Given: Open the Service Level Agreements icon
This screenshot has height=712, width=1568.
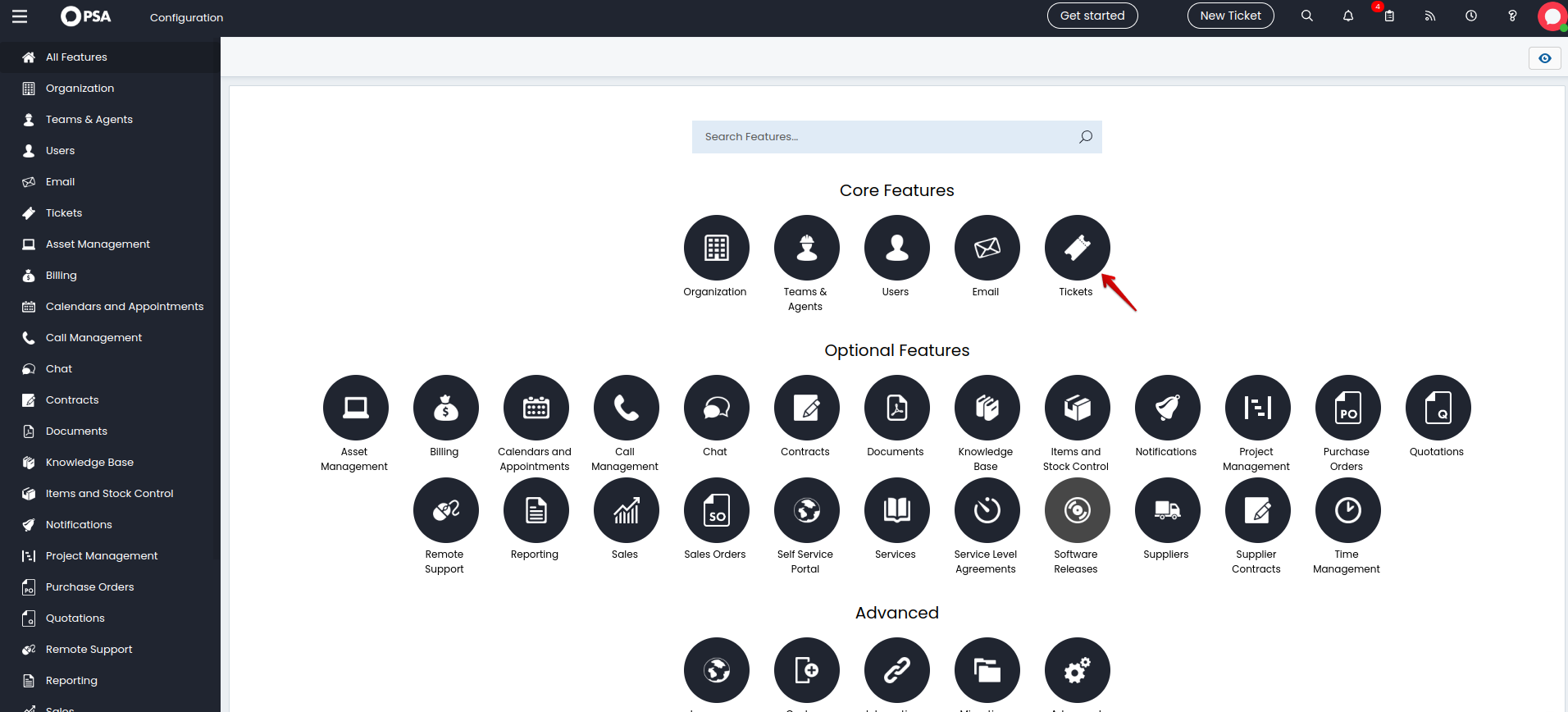Looking at the screenshot, I should (987, 510).
